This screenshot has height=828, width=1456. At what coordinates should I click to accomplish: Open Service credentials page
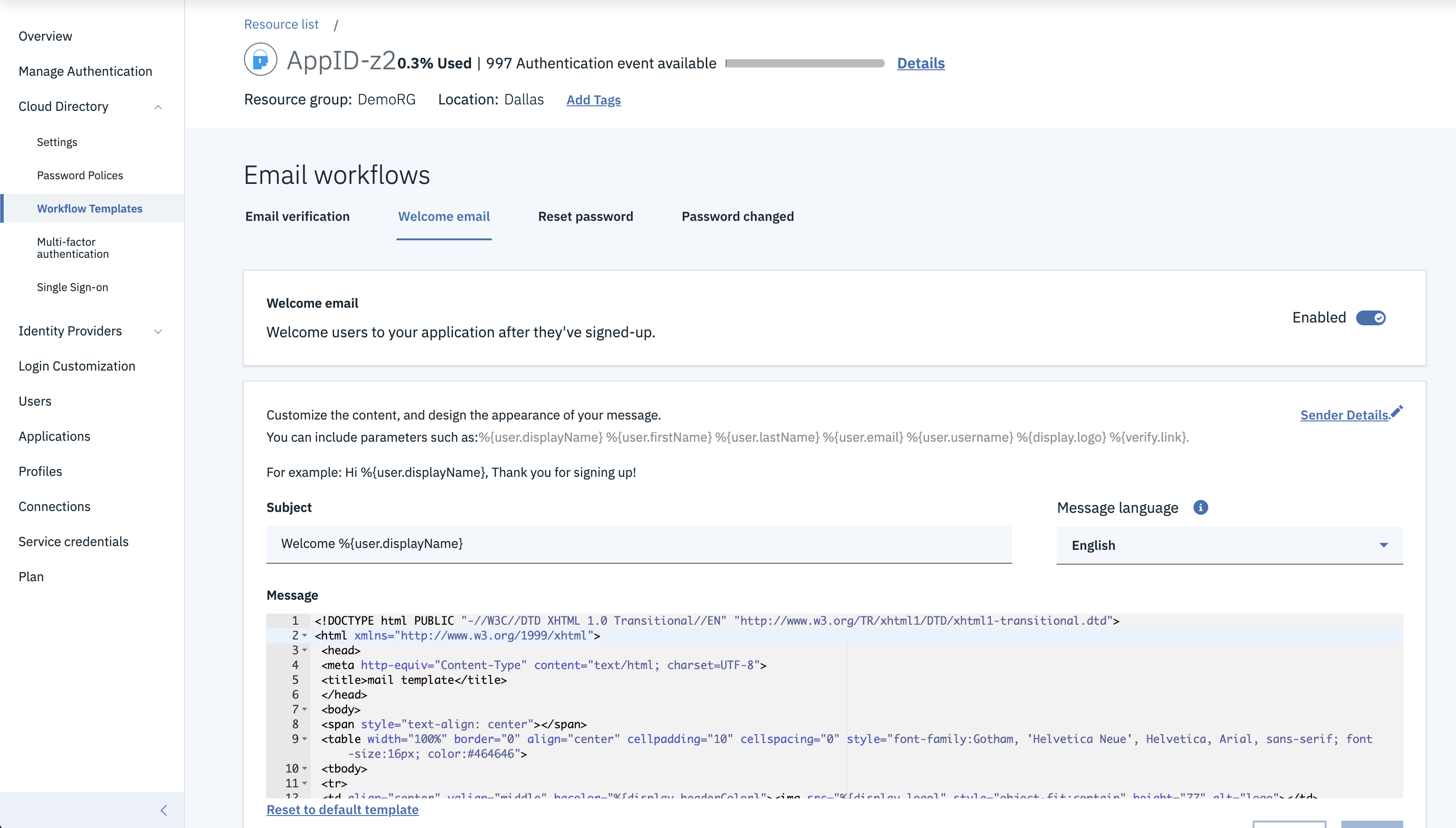tap(73, 542)
